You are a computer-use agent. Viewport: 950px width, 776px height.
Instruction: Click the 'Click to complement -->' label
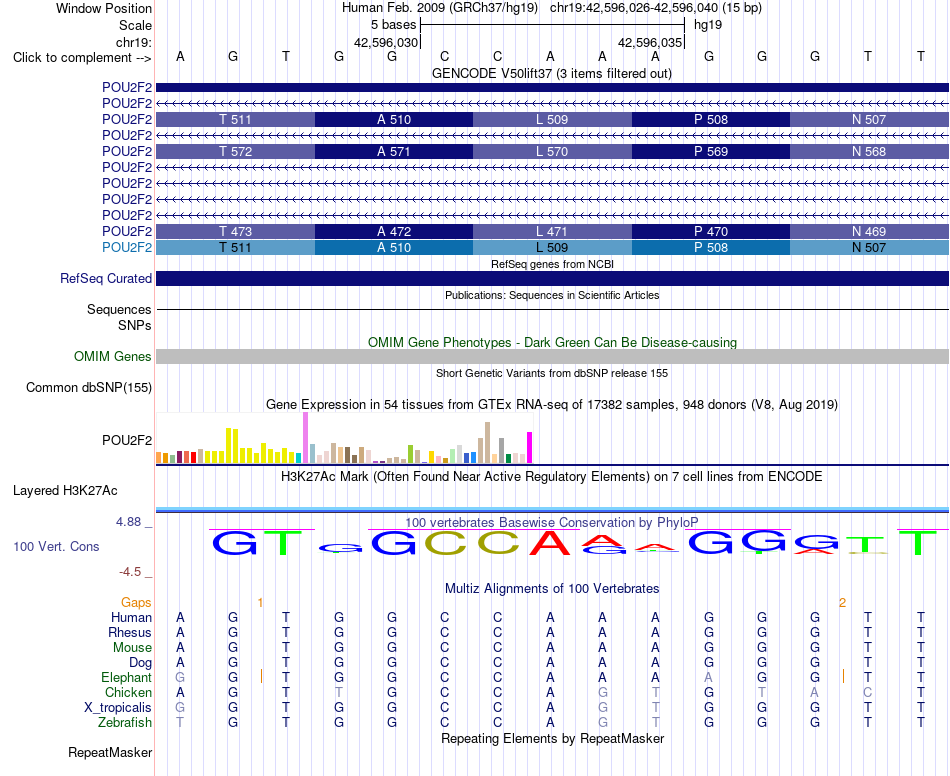coord(82,58)
